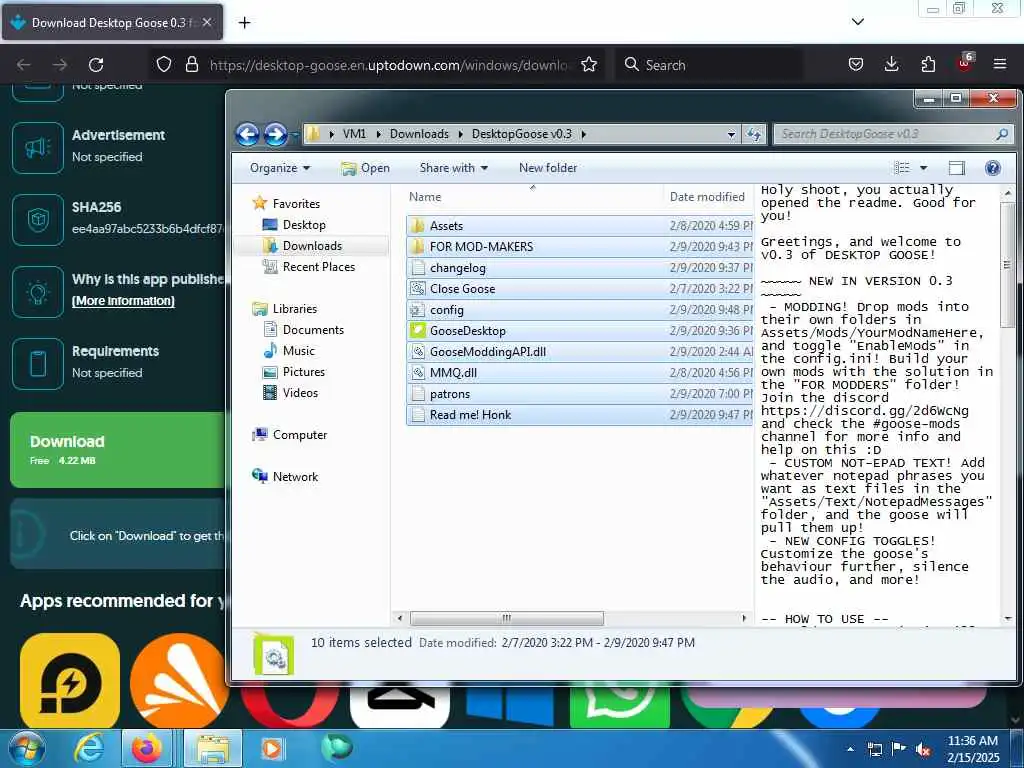Select GooseModdingAPI.dll file icon
This screenshot has height=768, width=1024.
pos(417,351)
